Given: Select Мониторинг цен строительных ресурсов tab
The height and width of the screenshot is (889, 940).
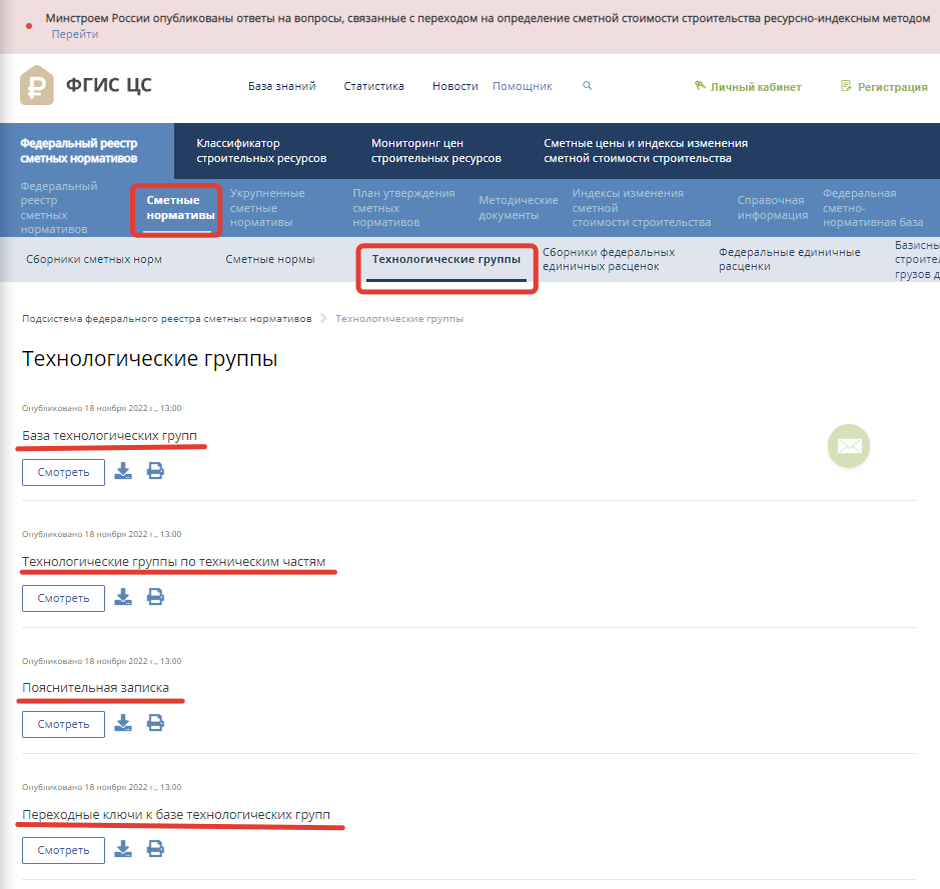Looking at the screenshot, I should (436, 151).
